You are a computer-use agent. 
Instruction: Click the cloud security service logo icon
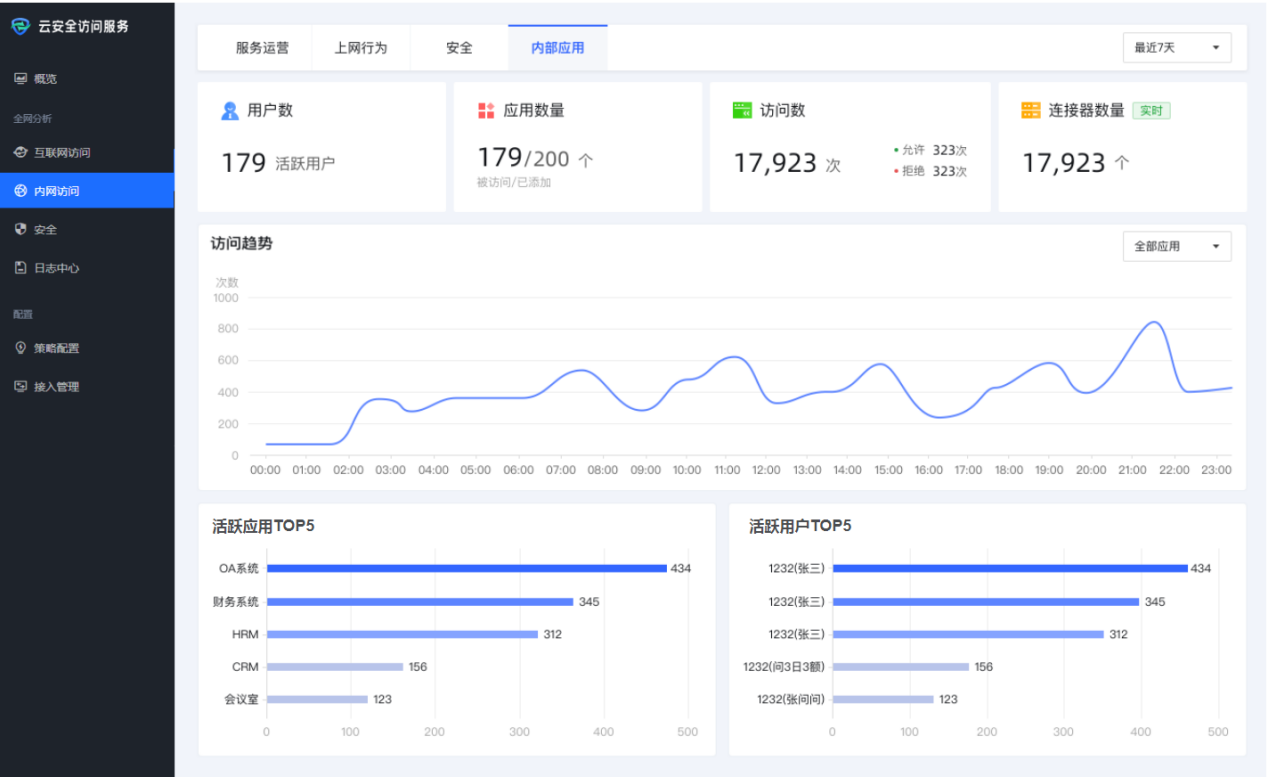21,26
